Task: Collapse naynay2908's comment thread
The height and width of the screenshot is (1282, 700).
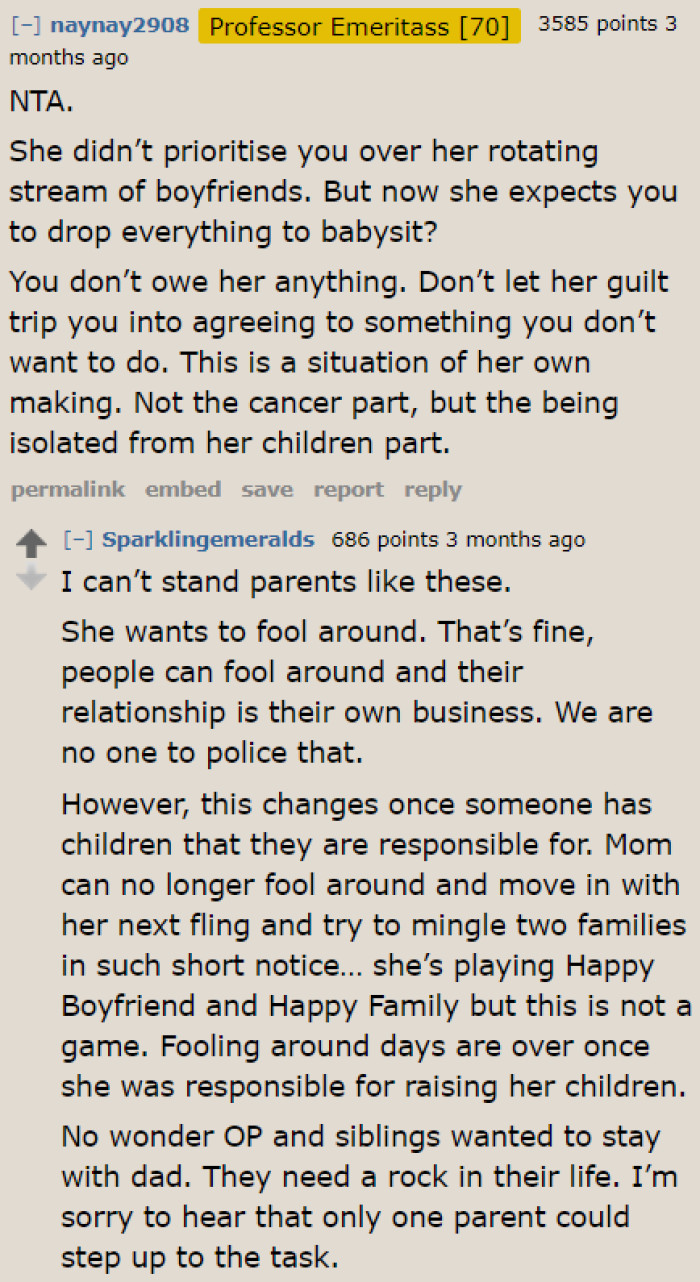Action: pos(22,26)
